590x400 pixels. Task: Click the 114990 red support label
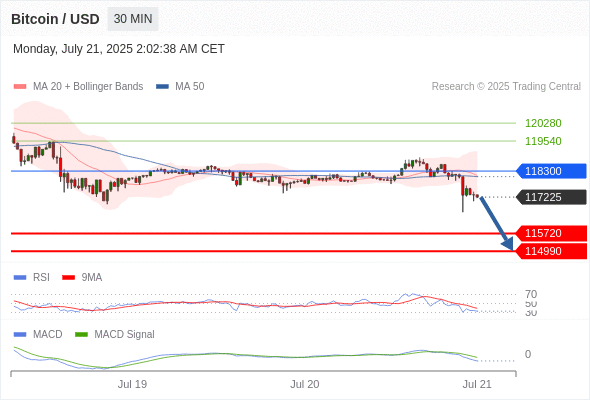551,251
